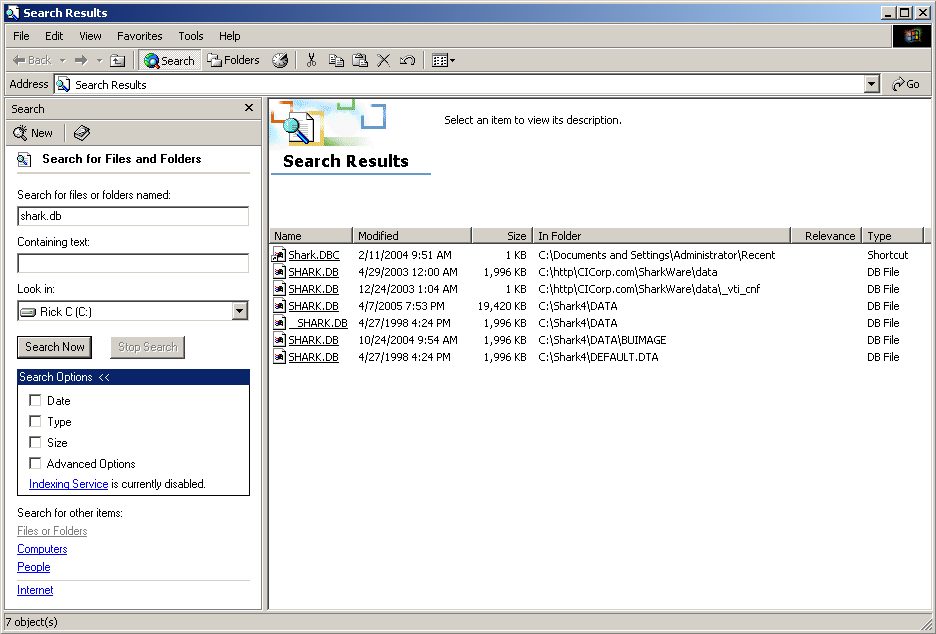Screen dimensions: 936x634
Task: Click the Search Now button
Action: point(55,347)
